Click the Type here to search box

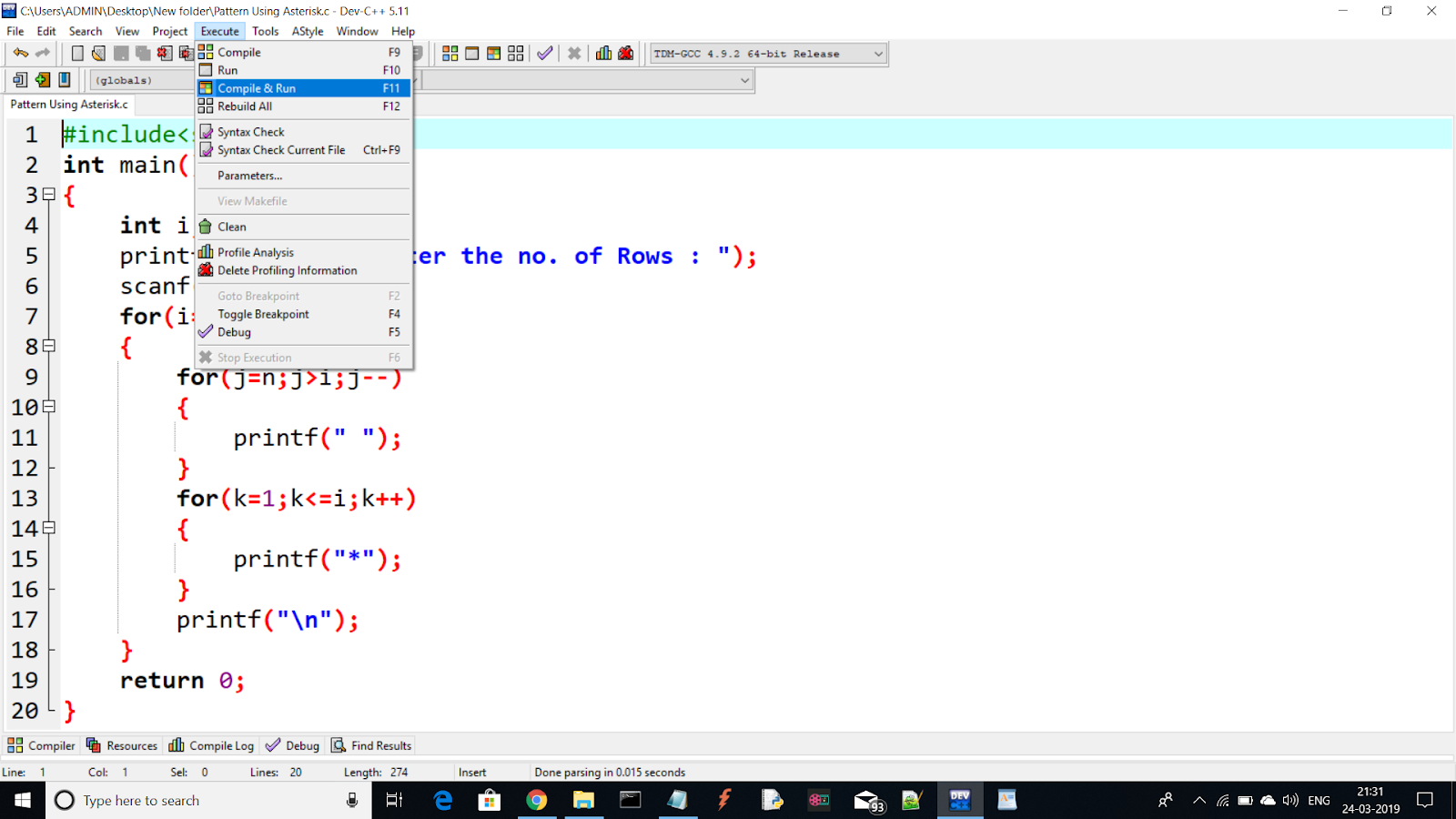pyautogui.click(x=208, y=800)
